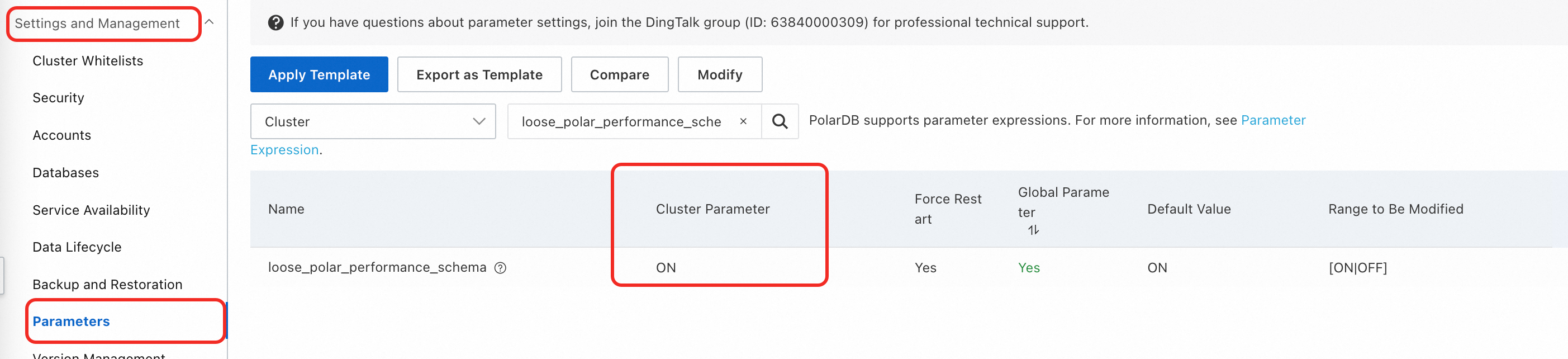
Task: Sort by Global Parameter column
Action: [x=1033, y=230]
